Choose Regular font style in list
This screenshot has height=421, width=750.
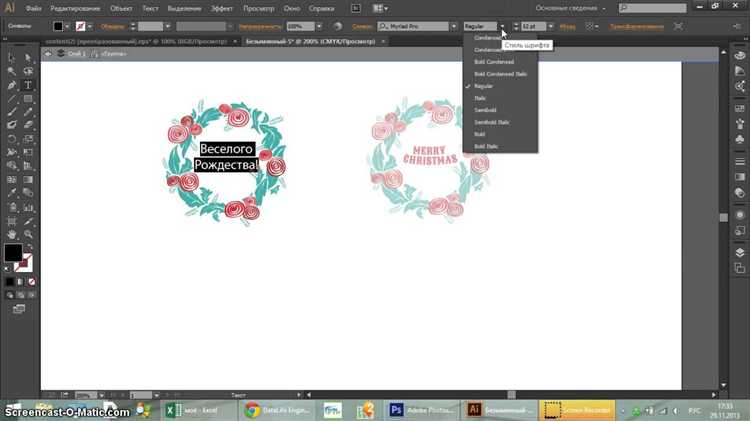[x=484, y=86]
